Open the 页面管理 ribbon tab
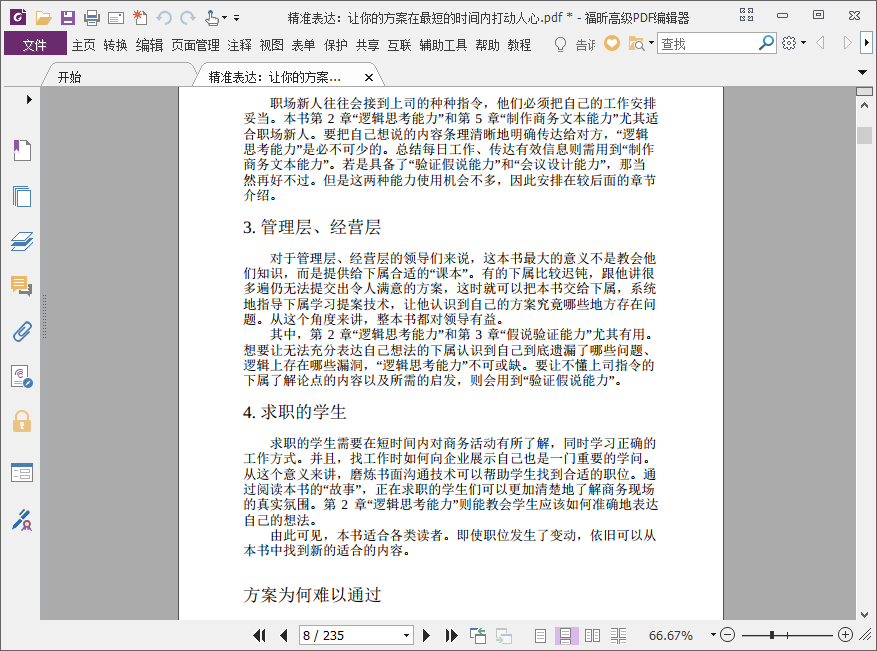The image size is (877, 651). click(195, 45)
